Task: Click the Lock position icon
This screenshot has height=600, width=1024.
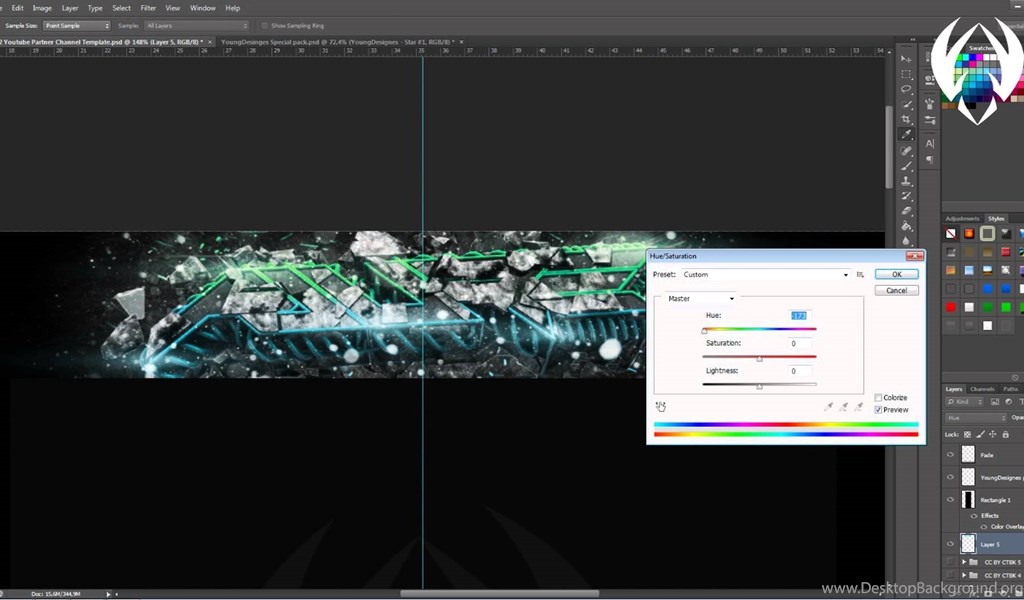Action: (993, 434)
